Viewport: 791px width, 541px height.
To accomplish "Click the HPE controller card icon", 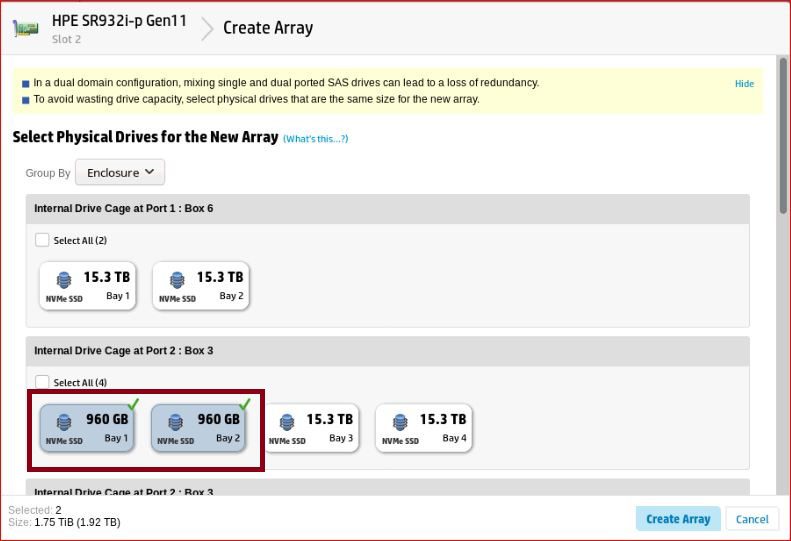I will (x=26, y=28).
